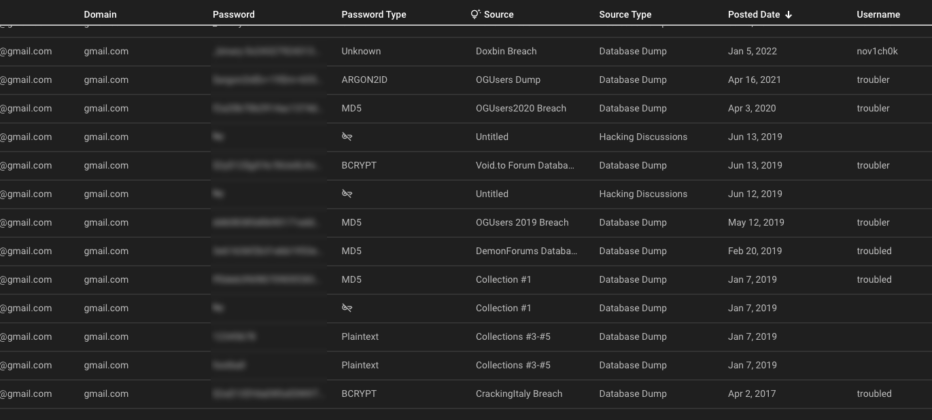932x420 pixels.
Task: Select troubler username in OGUsers Dump row
Action: pos(873,80)
